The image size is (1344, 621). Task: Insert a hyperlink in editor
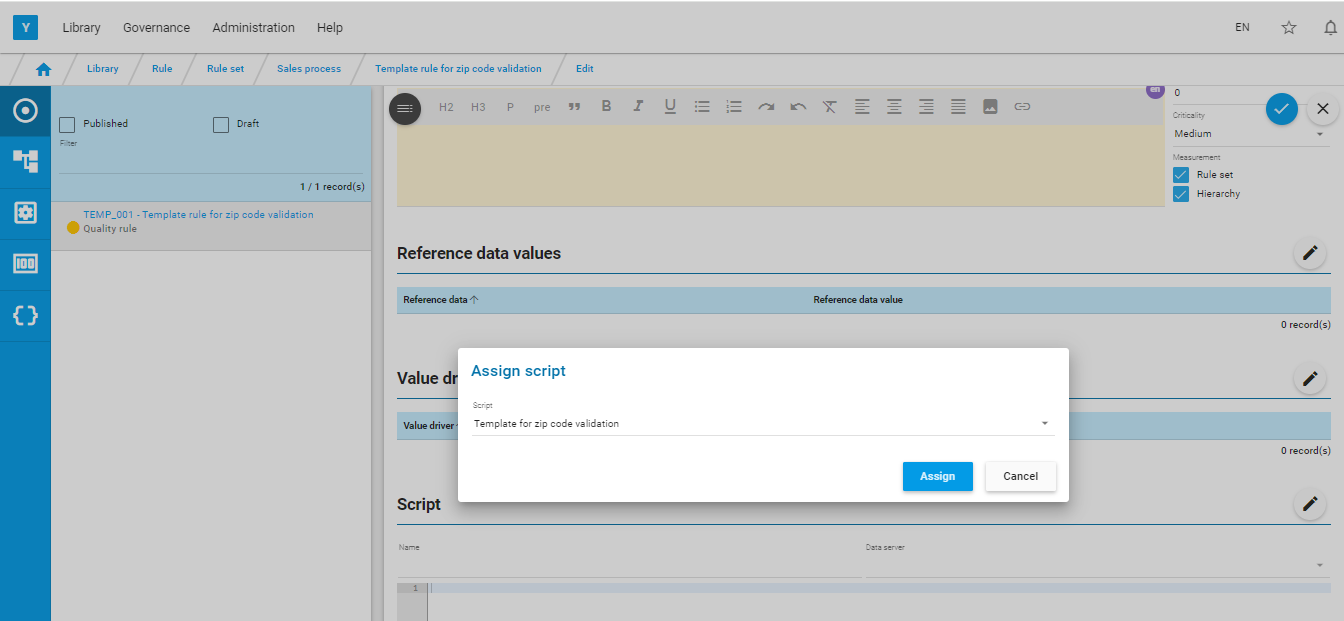(1022, 106)
